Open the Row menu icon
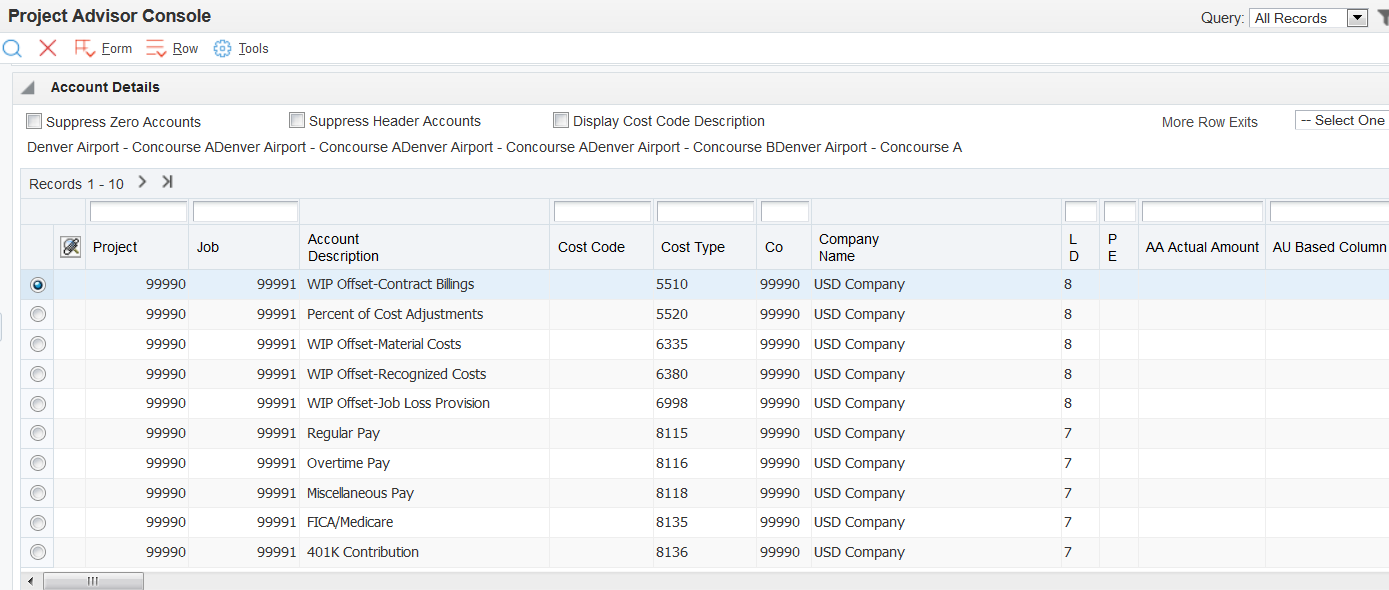This screenshot has width=1389, height=590. pos(156,48)
